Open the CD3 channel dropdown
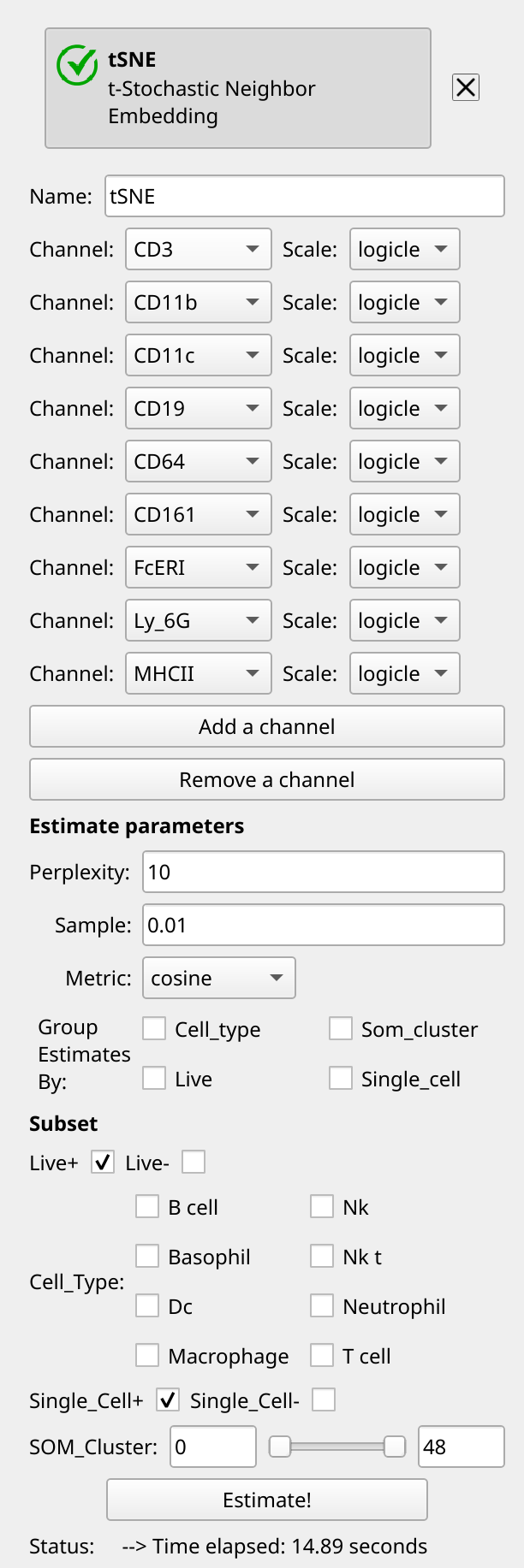Viewport: 524px width, 1568px height. (x=199, y=250)
